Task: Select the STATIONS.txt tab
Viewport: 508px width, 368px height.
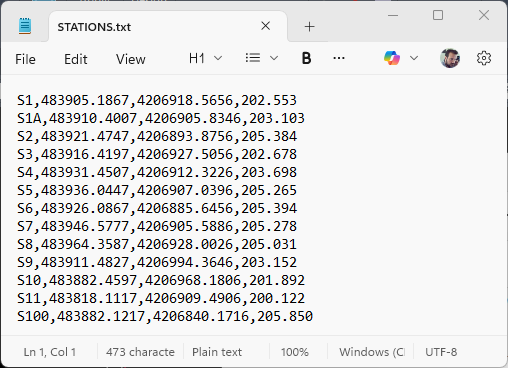Action: click(168, 27)
